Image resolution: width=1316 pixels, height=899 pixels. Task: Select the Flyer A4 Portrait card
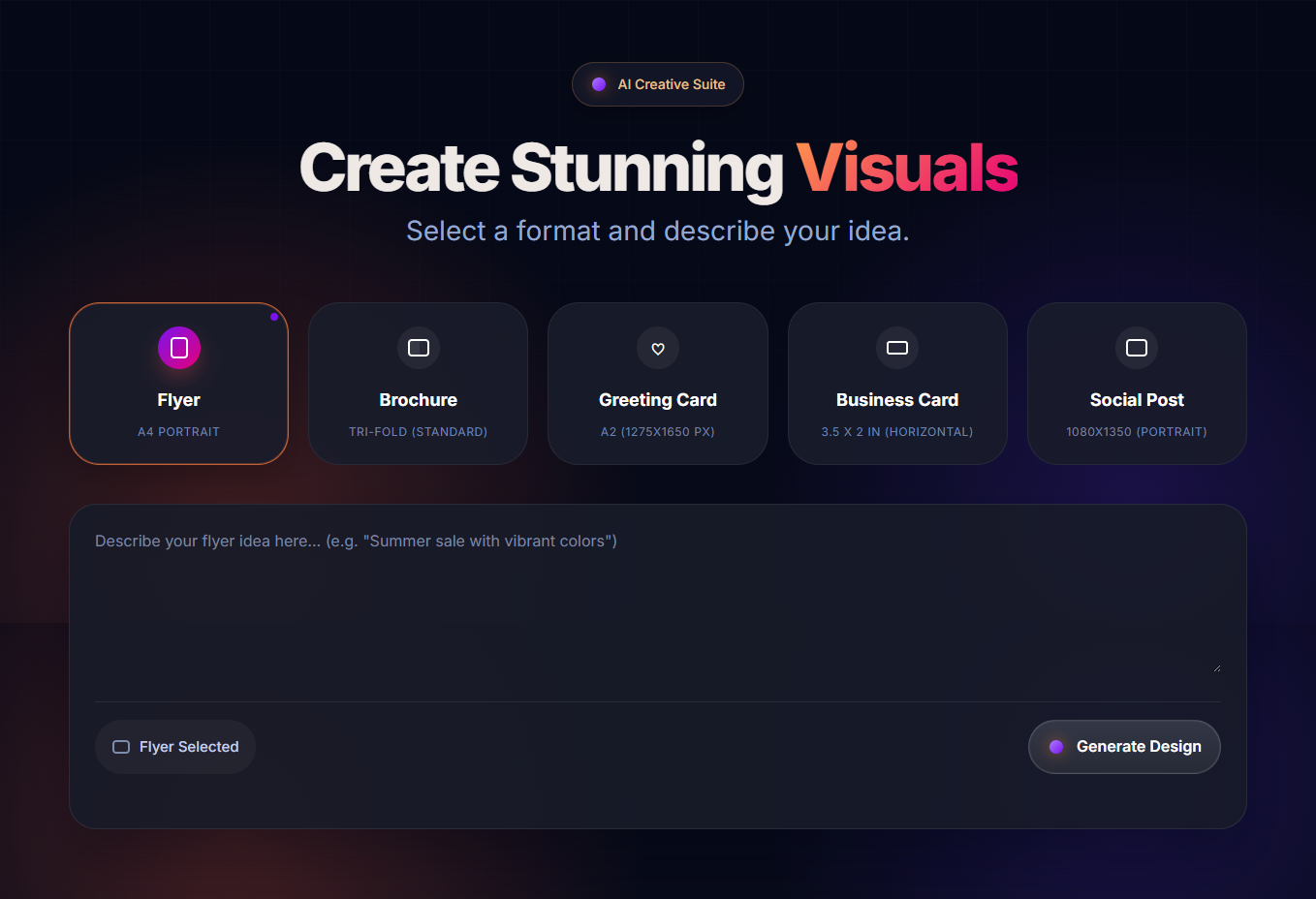[179, 384]
